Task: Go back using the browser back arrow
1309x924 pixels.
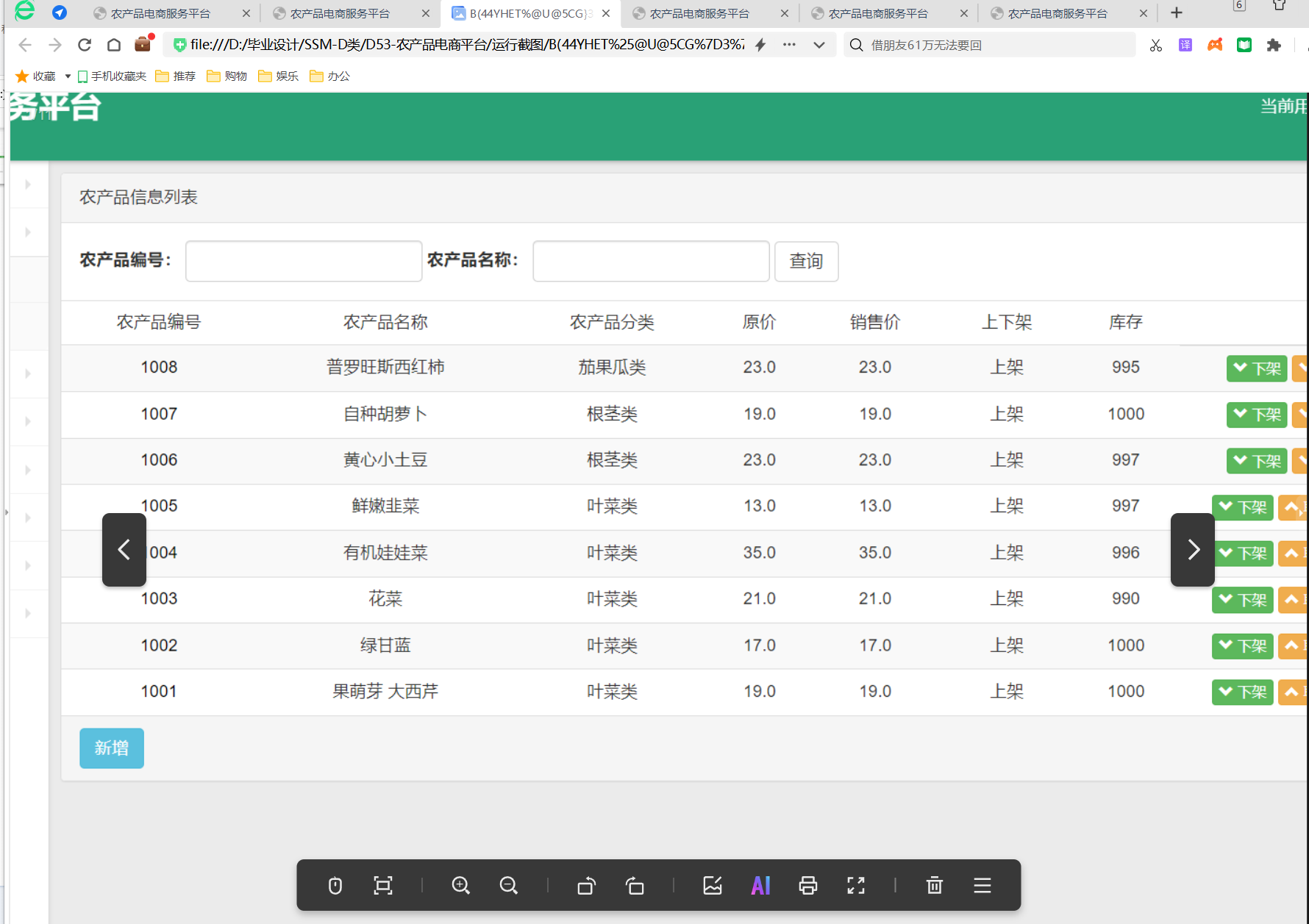Action: point(25,45)
